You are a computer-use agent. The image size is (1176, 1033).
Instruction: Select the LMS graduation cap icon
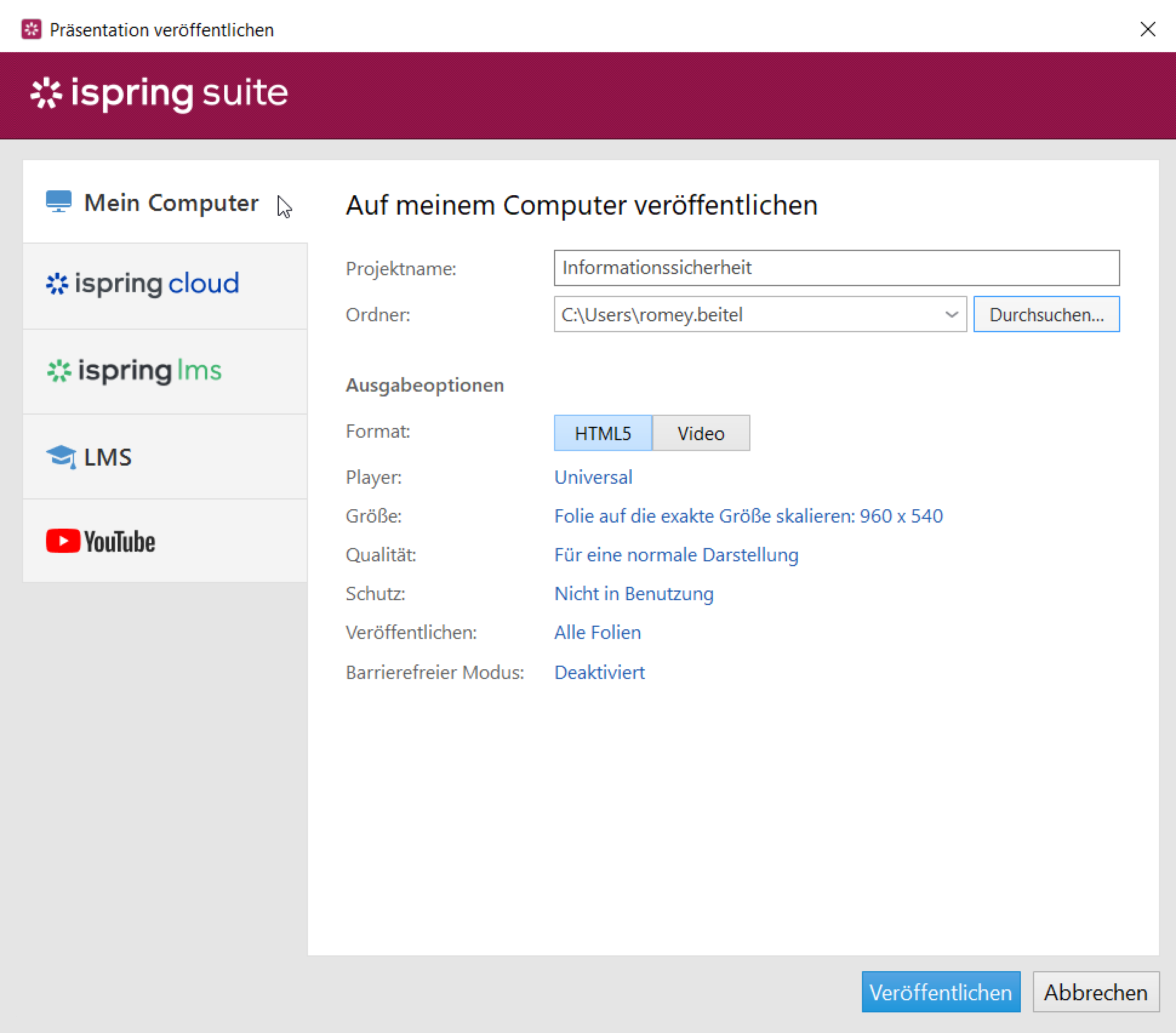point(61,457)
